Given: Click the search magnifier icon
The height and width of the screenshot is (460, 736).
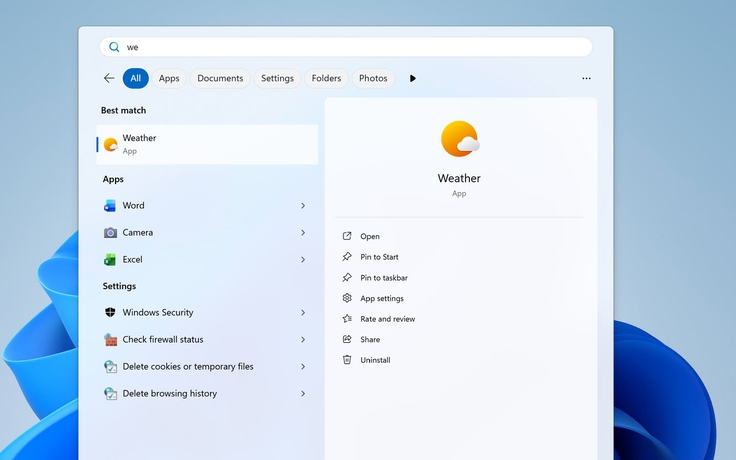Looking at the screenshot, I should point(114,47).
